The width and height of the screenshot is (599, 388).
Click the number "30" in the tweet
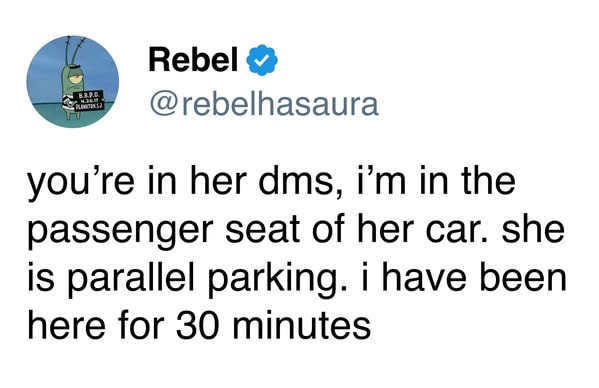201,327
